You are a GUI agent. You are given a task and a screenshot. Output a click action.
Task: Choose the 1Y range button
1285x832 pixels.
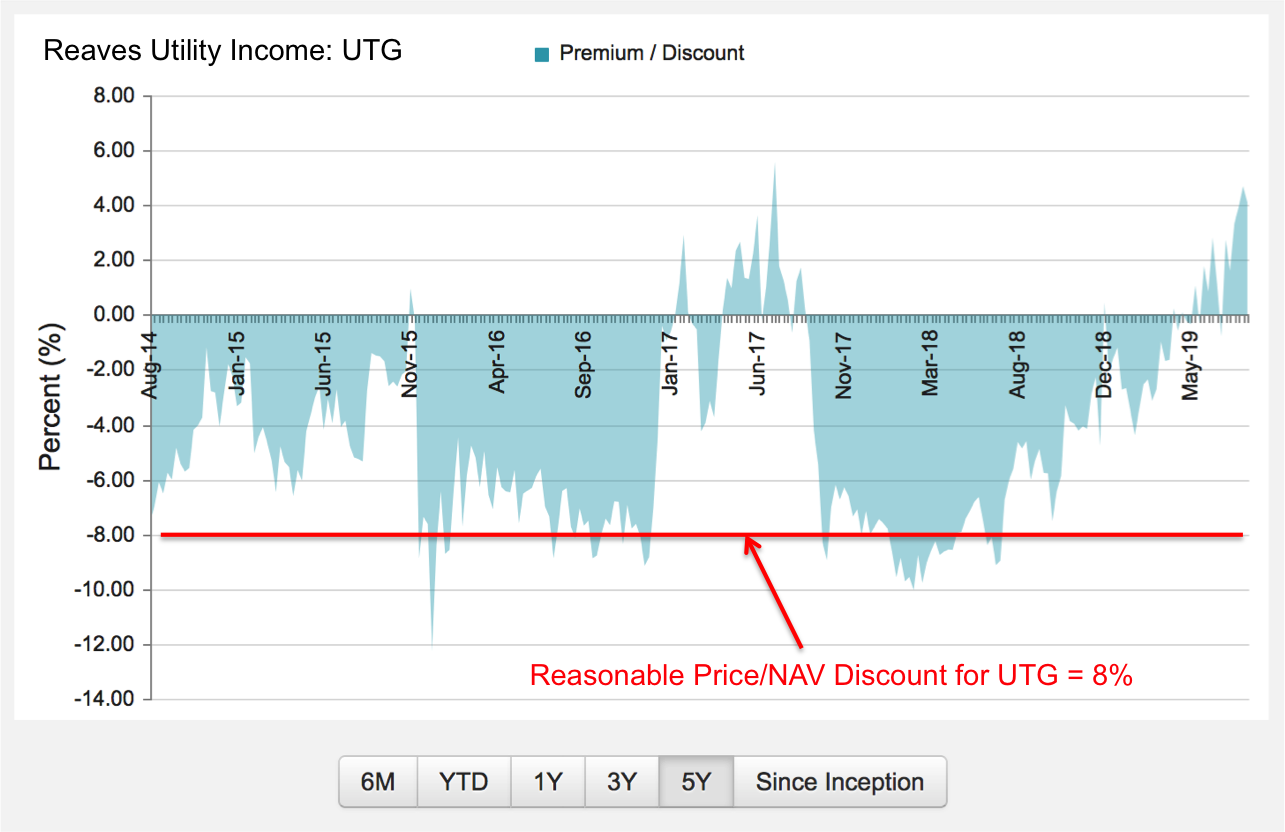pyautogui.click(x=547, y=781)
